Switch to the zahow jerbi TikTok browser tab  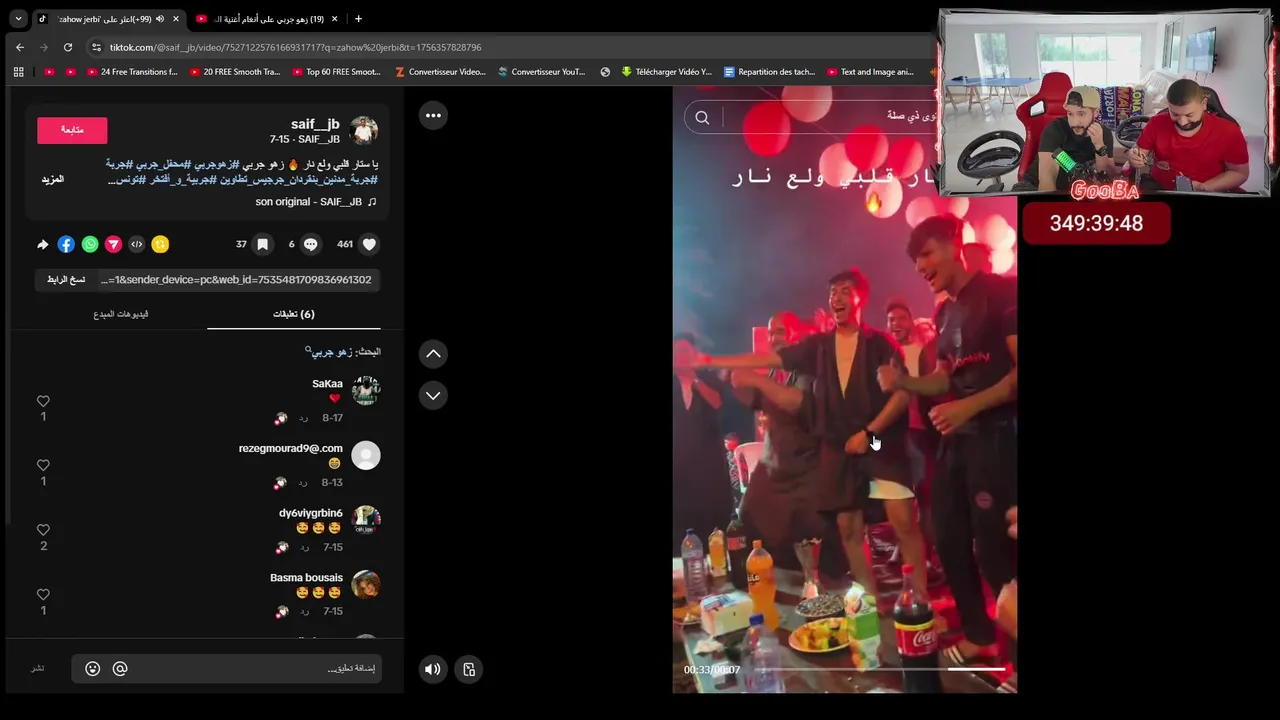(x=111, y=19)
